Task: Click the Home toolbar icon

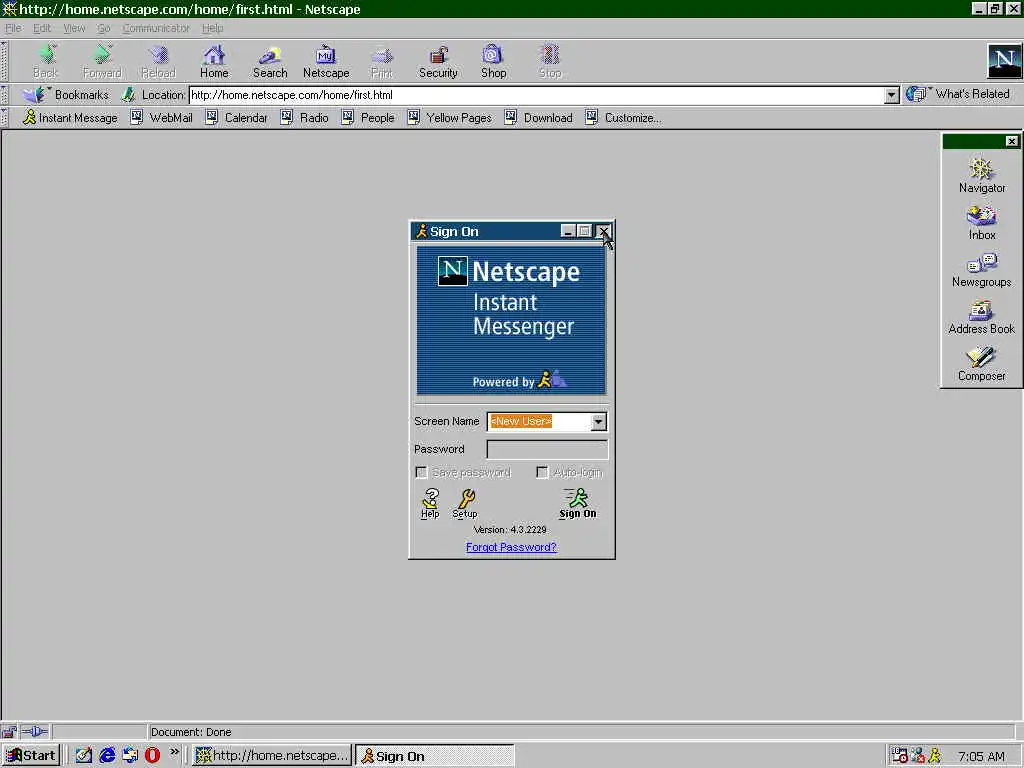Action: [214, 62]
